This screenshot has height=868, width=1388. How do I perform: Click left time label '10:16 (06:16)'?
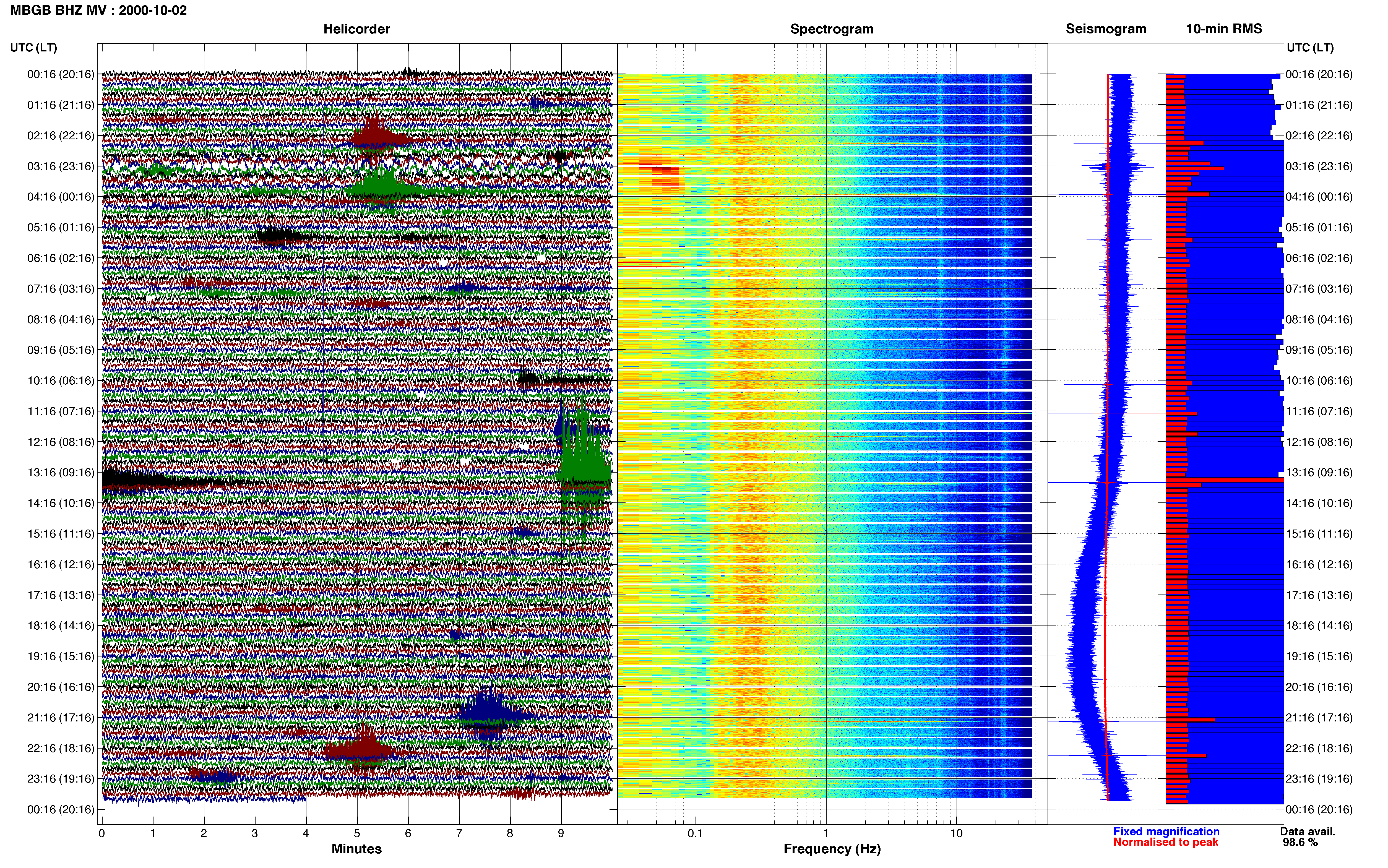(x=60, y=380)
